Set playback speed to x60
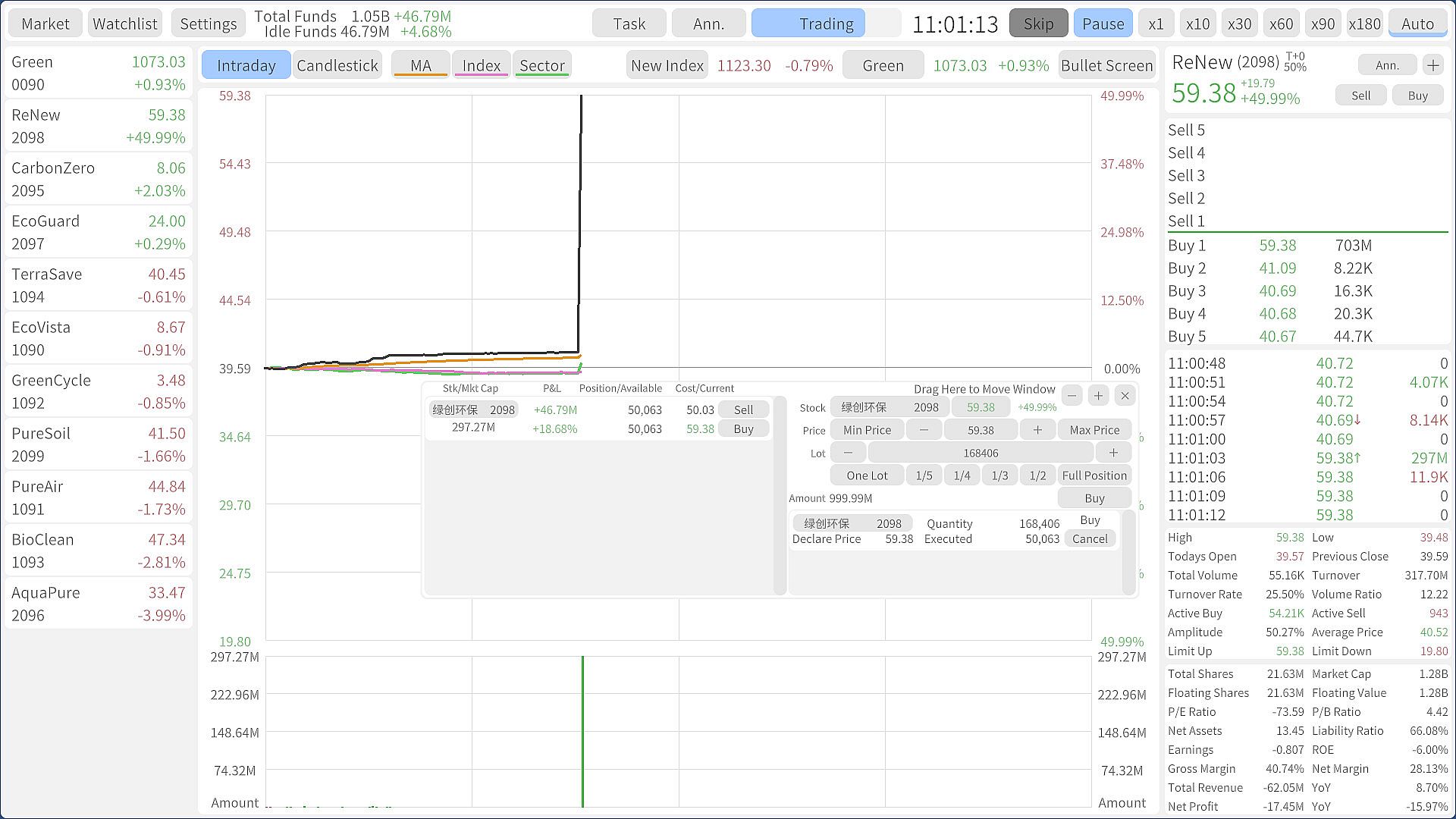This screenshot has width=1456, height=819. point(1281,24)
